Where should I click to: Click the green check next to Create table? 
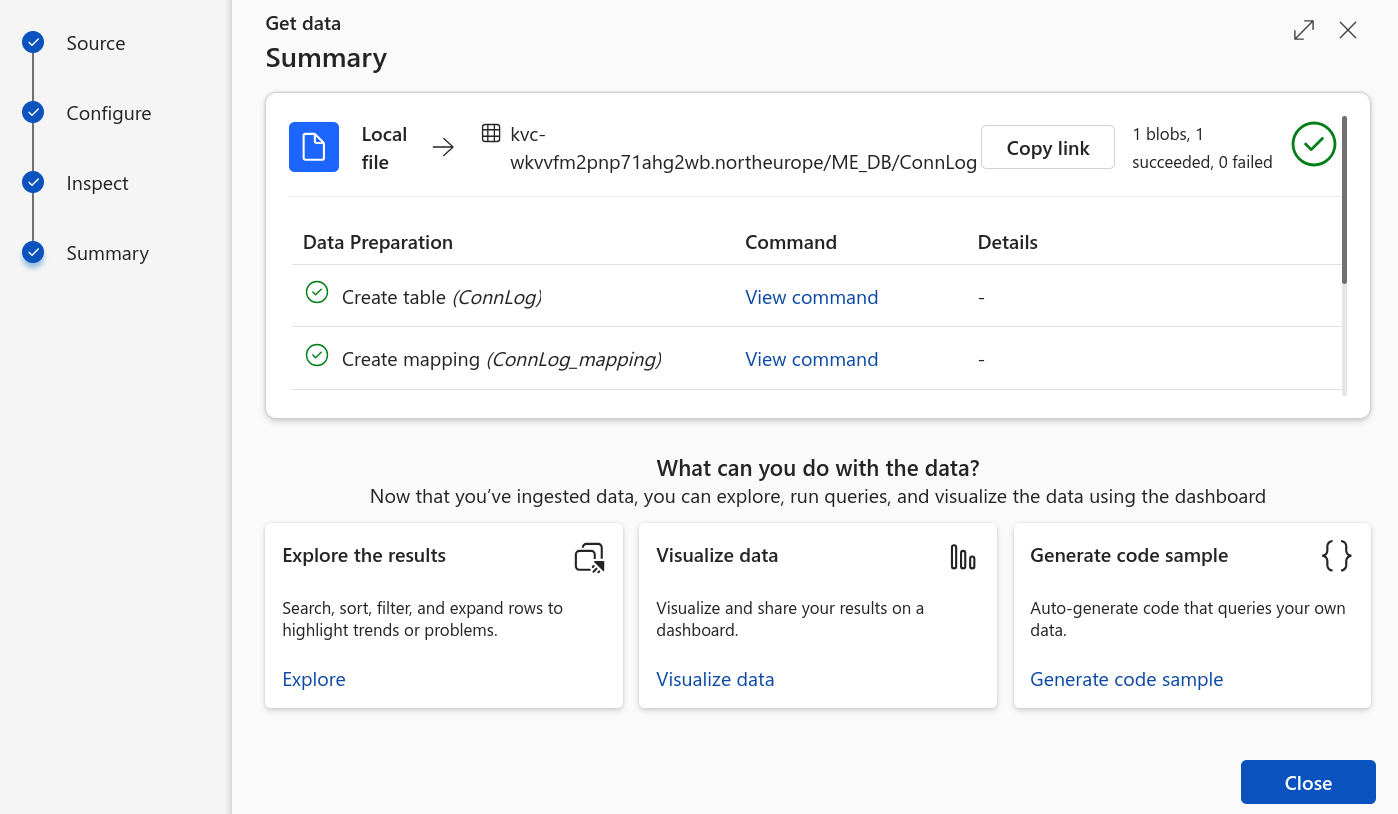tap(317, 293)
